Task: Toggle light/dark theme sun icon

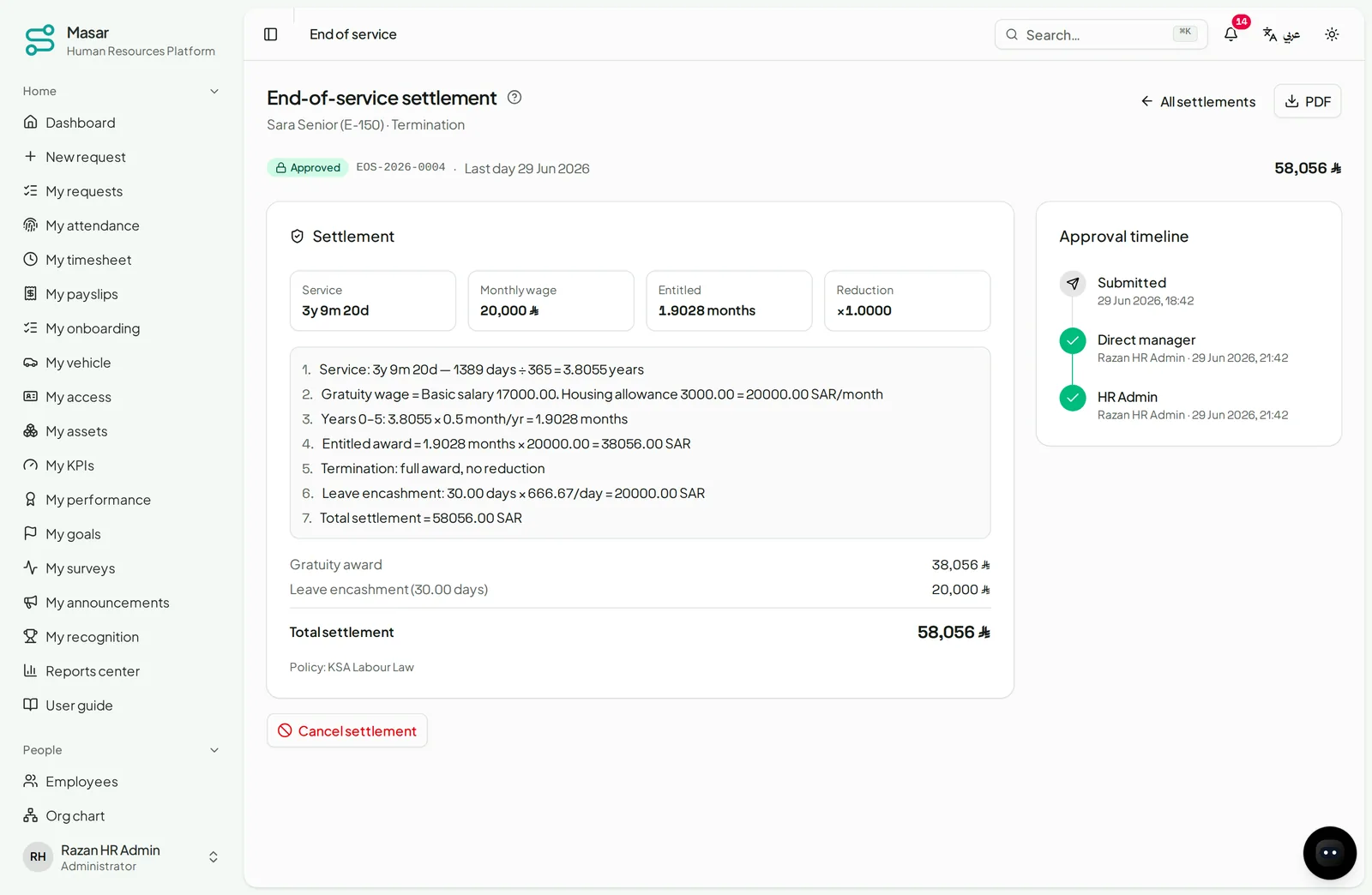Action: tap(1332, 34)
